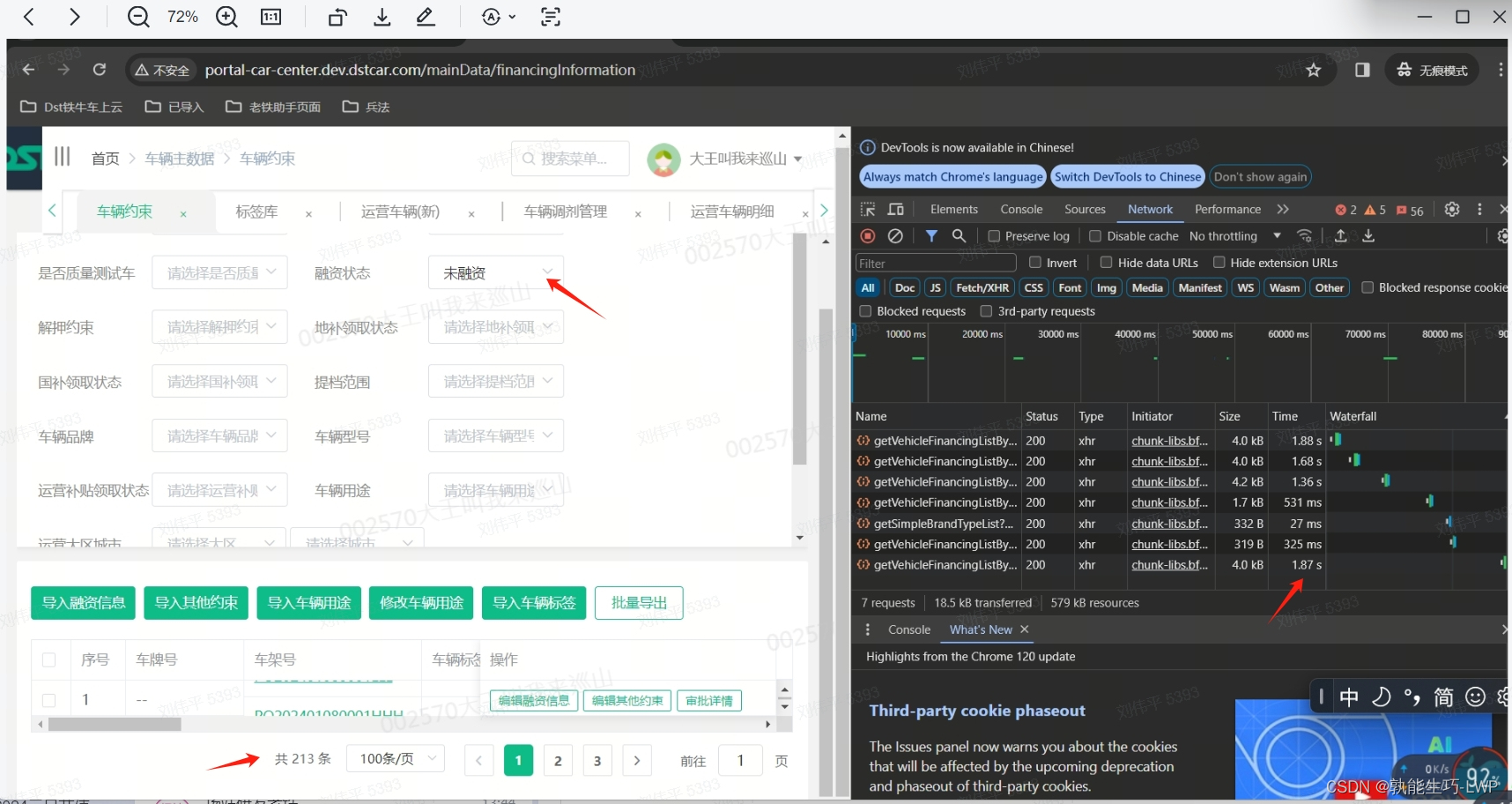Viewport: 1512px width, 804px height.
Task: Open the 融资状态 dropdown showing 未融资
Action: click(496, 272)
